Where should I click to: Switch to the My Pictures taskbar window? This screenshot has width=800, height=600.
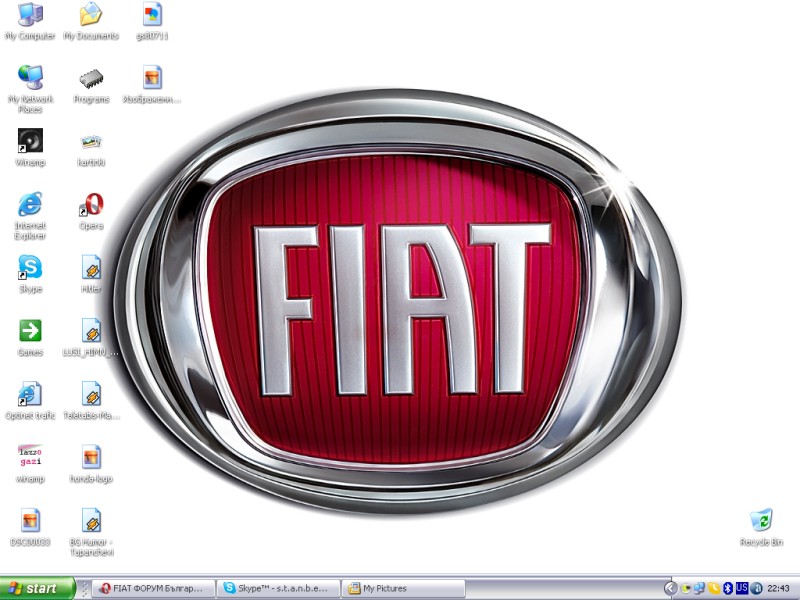(403, 588)
